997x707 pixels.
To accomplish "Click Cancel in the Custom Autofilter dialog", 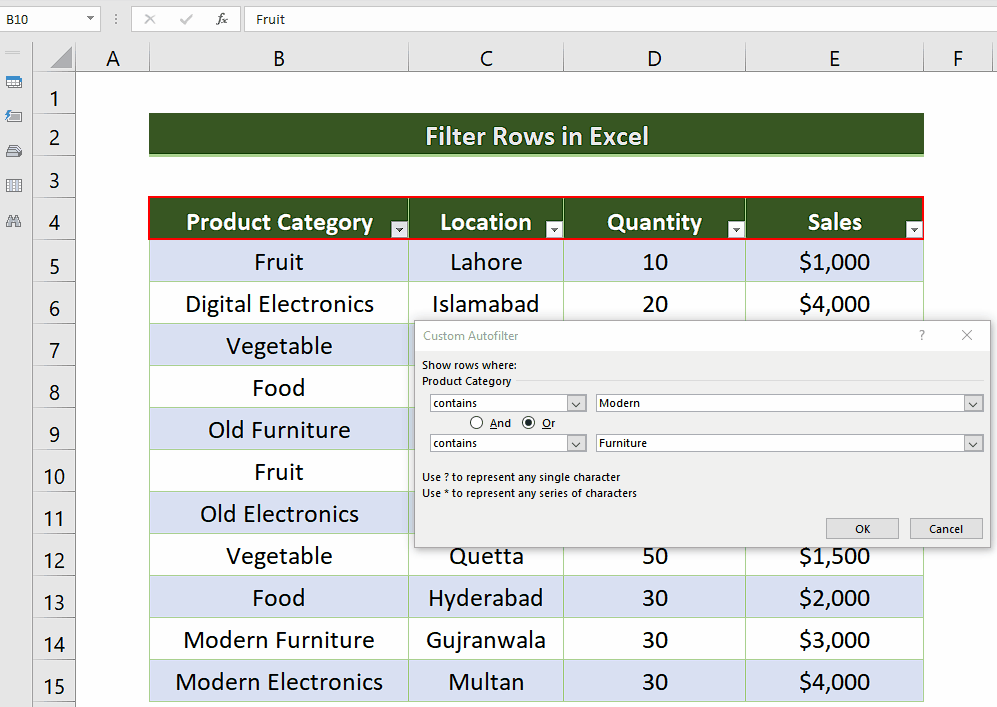I will point(945,528).
